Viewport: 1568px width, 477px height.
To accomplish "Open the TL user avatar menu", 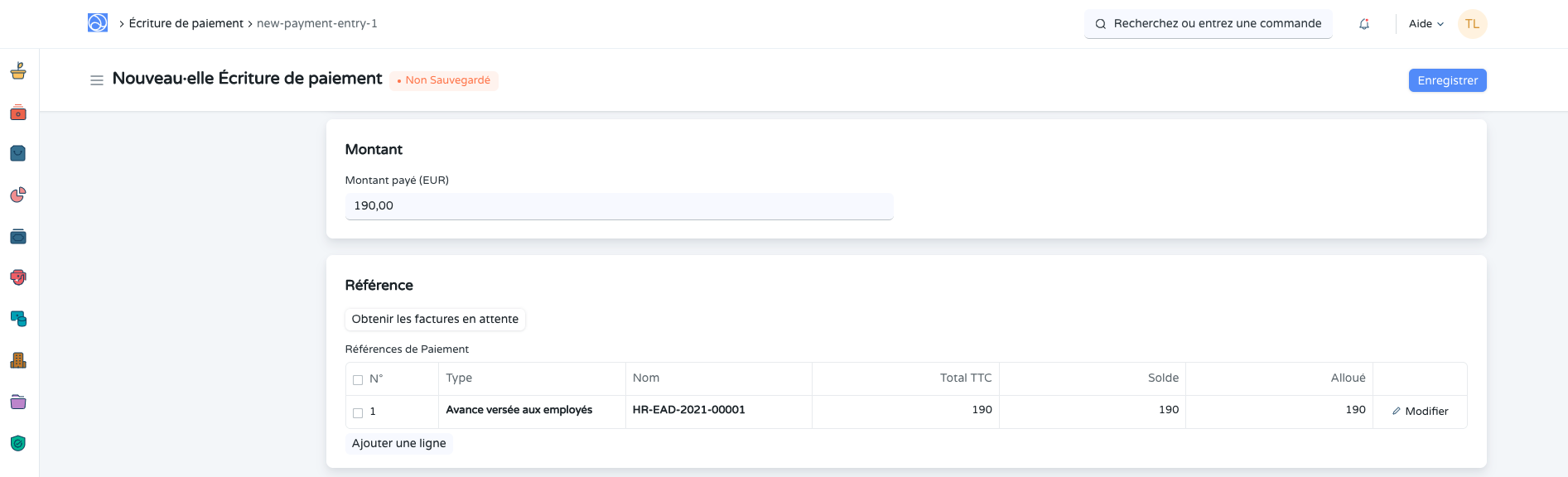I will tap(1472, 24).
